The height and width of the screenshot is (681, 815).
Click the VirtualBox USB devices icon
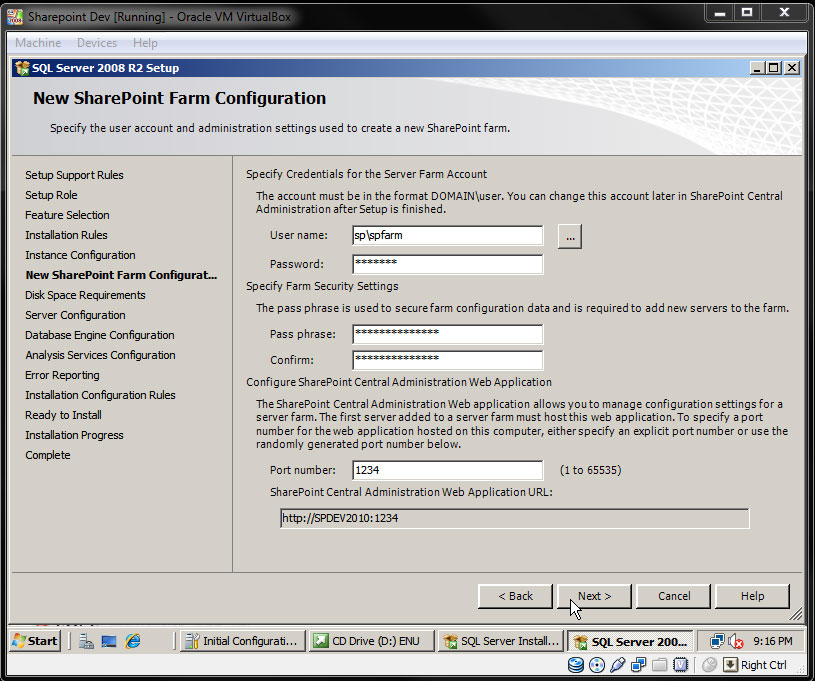(617, 665)
